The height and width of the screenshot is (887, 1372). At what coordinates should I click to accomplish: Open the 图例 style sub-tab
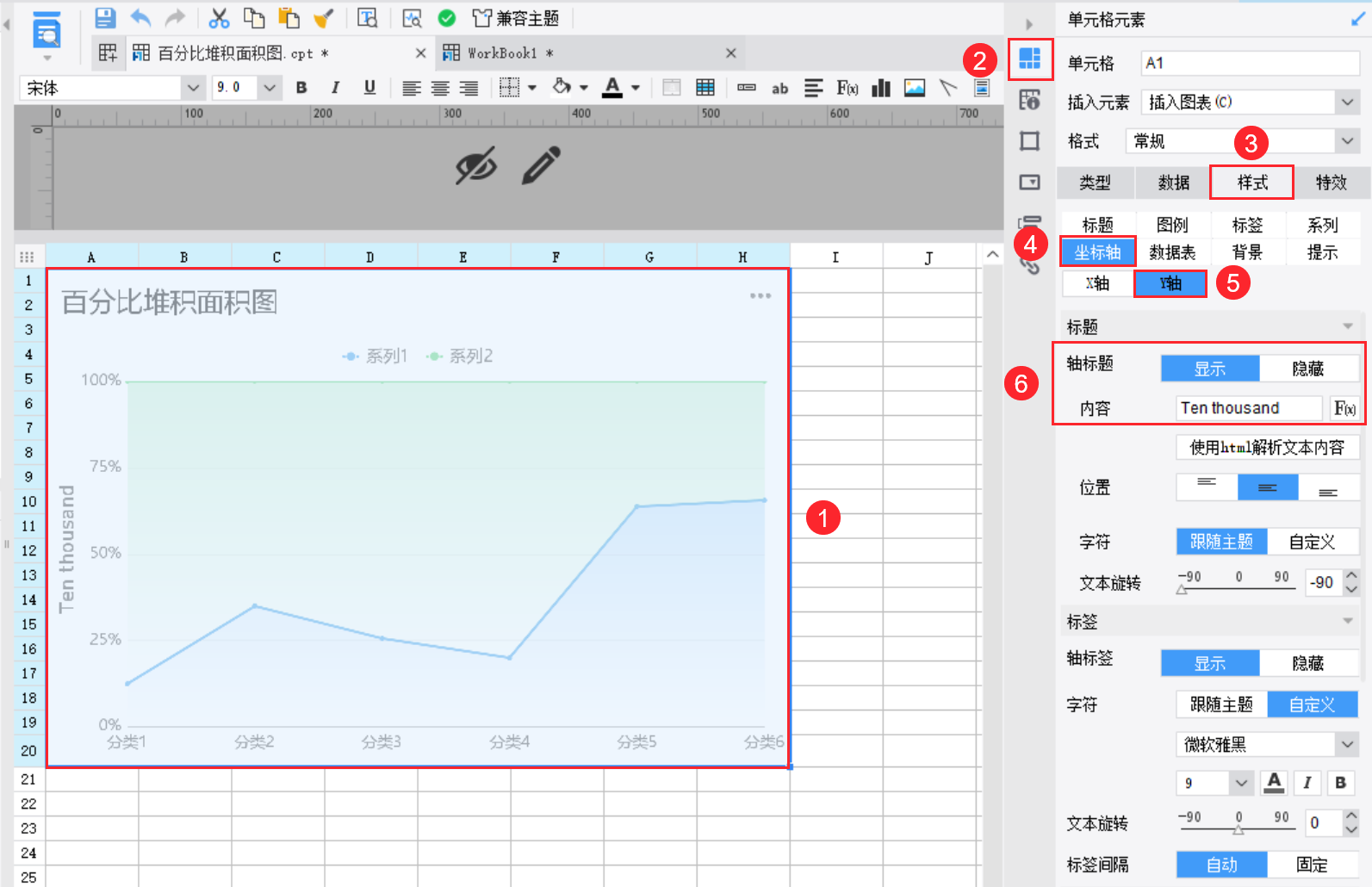click(x=1173, y=226)
